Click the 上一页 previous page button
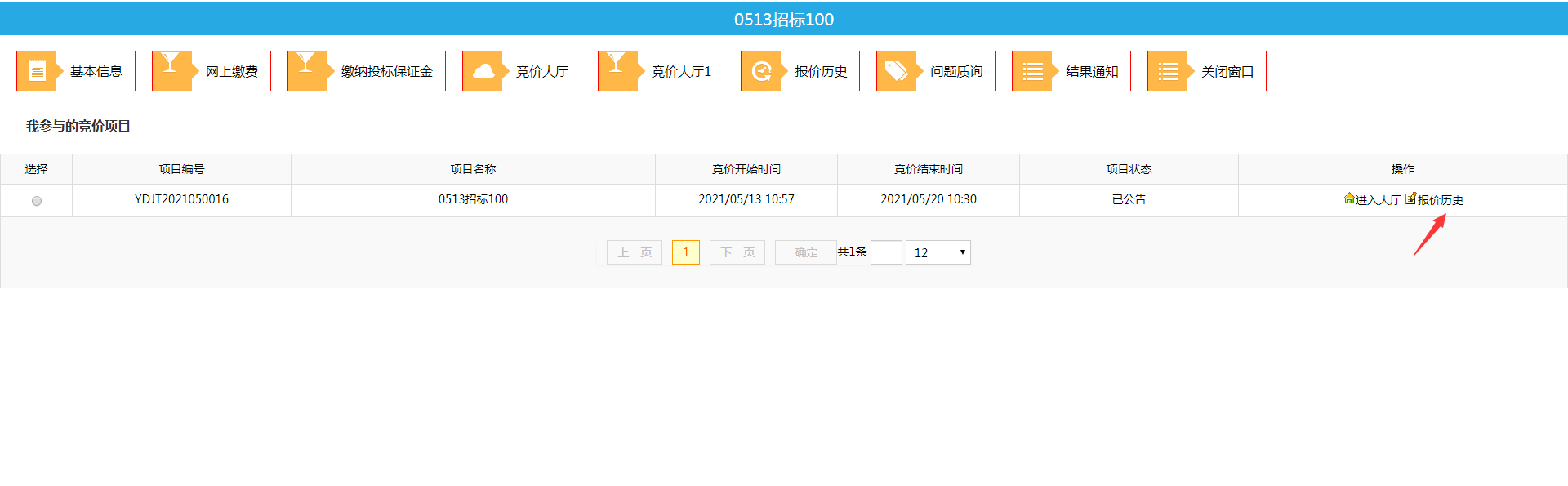This screenshot has height=486, width=1568. pyautogui.click(x=635, y=252)
